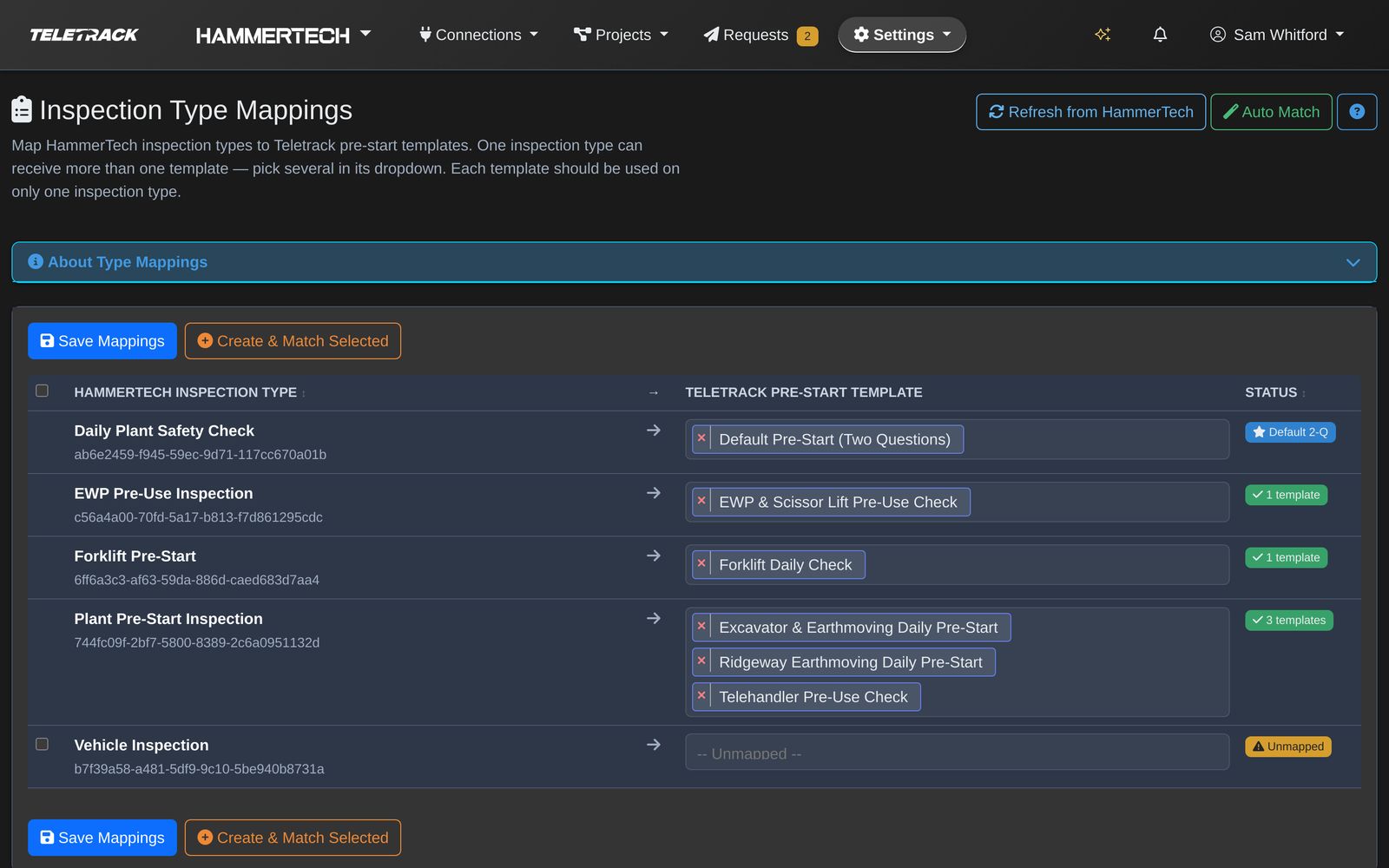Click EWP Pre-Use Inspection ID c56a4a00 text
Image resolution: width=1389 pixels, height=868 pixels.
click(x=198, y=517)
